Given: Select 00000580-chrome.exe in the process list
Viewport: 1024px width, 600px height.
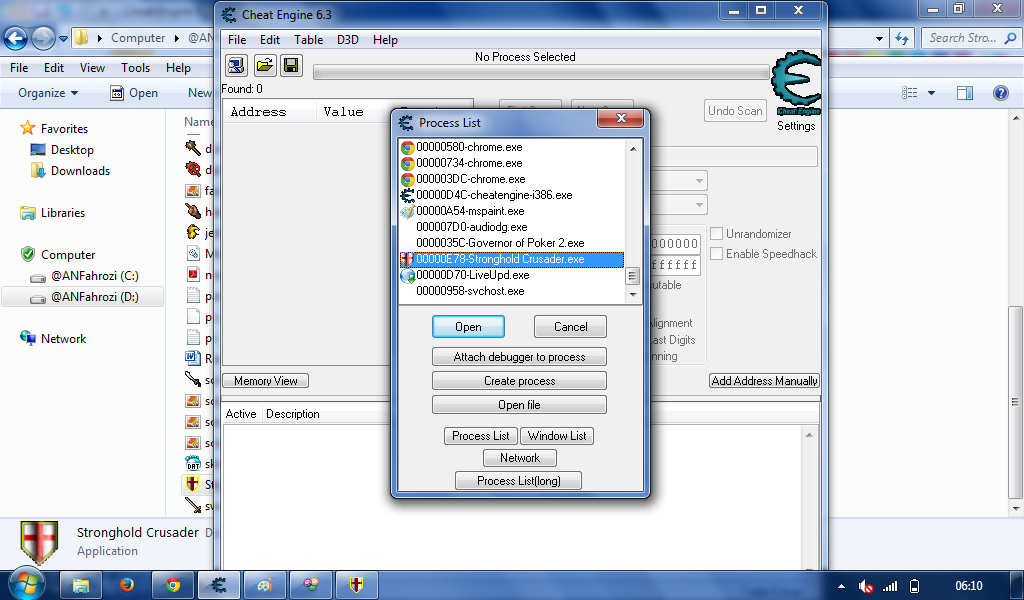Looking at the screenshot, I should 511,147.
